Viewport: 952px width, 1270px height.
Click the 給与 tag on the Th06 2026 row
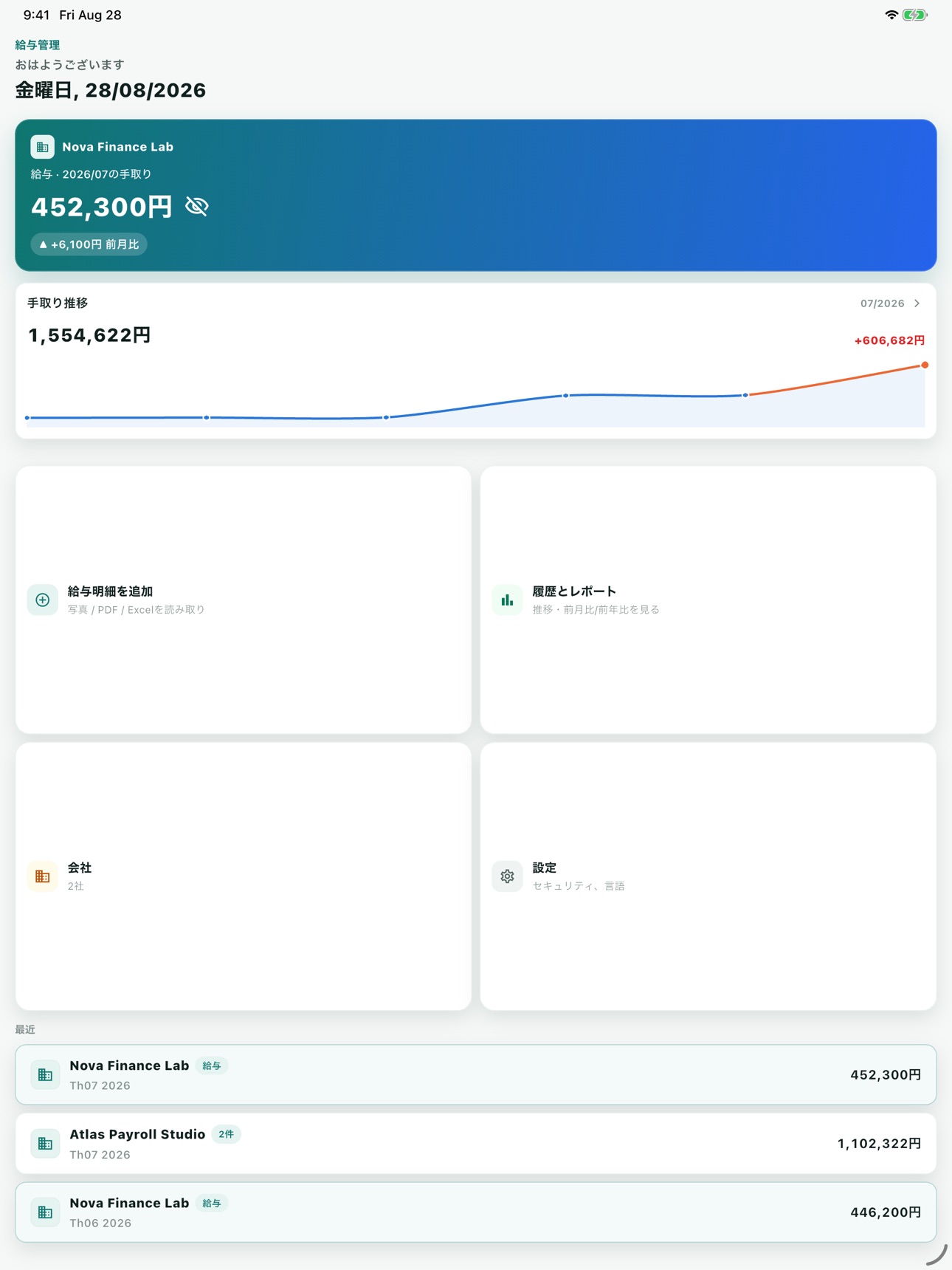[212, 1204]
